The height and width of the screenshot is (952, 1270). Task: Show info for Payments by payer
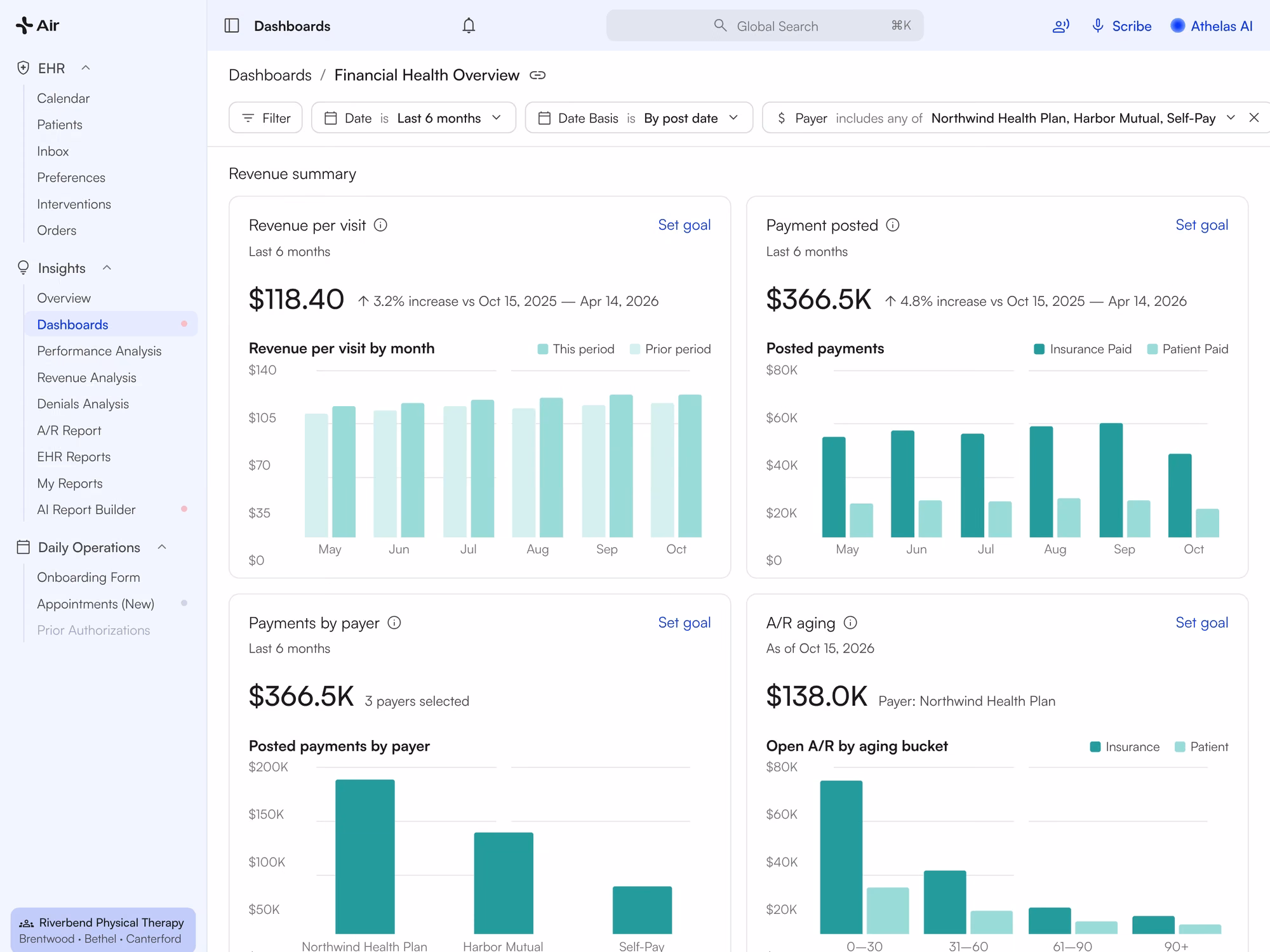coord(394,623)
